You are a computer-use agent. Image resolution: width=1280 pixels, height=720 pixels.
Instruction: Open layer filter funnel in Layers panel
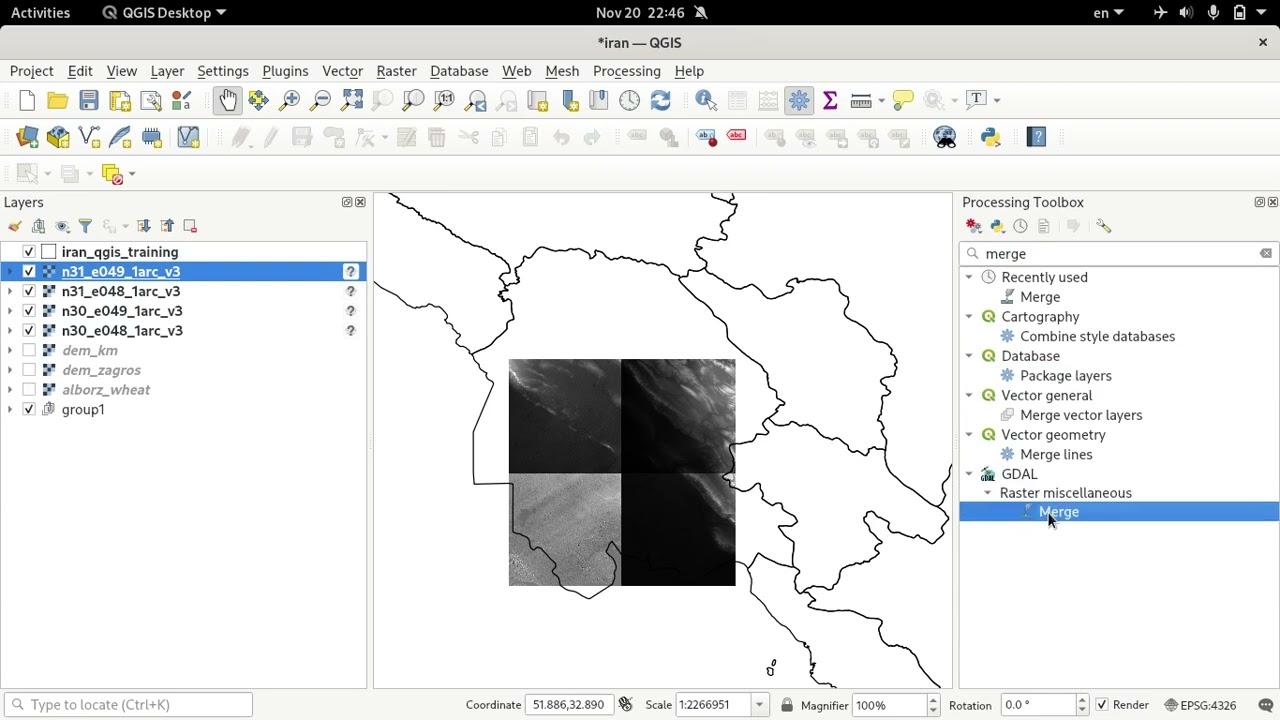[85, 226]
